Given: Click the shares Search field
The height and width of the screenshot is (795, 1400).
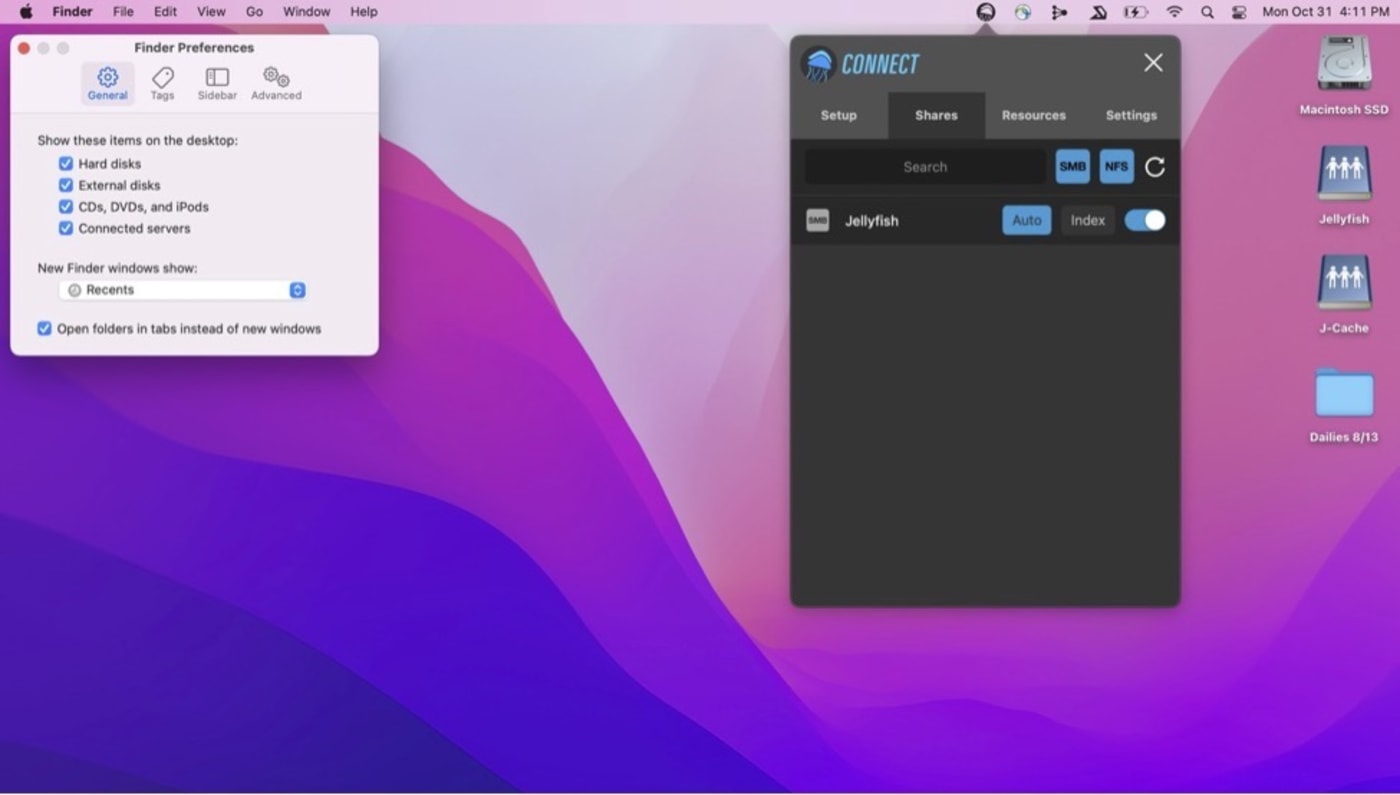Looking at the screenshot, I should [925, 167].
